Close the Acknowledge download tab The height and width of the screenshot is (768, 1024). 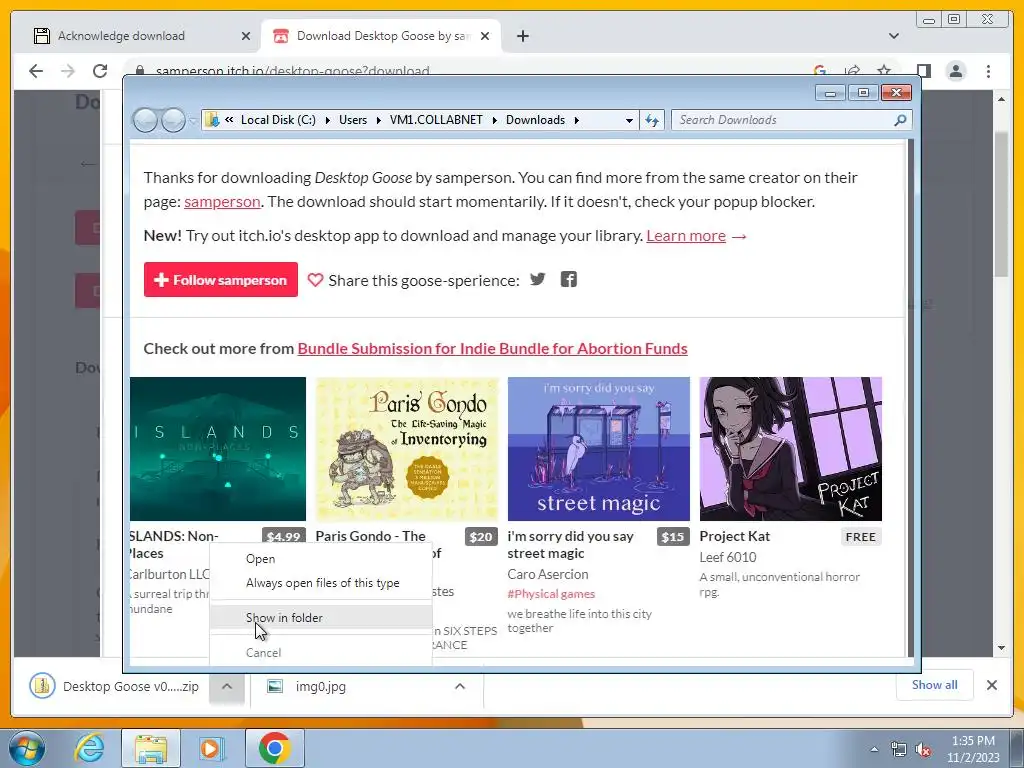[x=246, y=36]
